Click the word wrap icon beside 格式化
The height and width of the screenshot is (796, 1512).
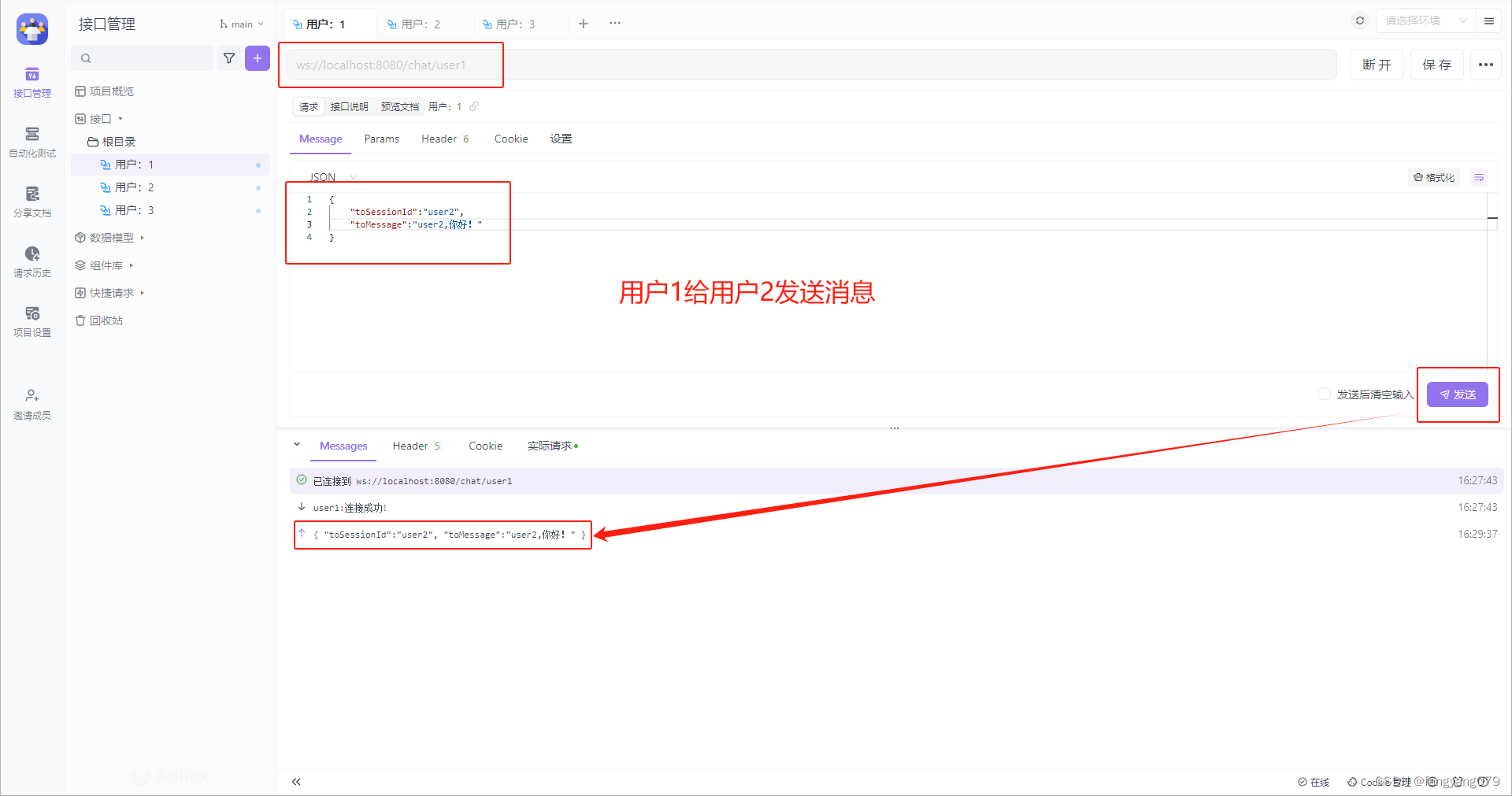(1479, 178)
